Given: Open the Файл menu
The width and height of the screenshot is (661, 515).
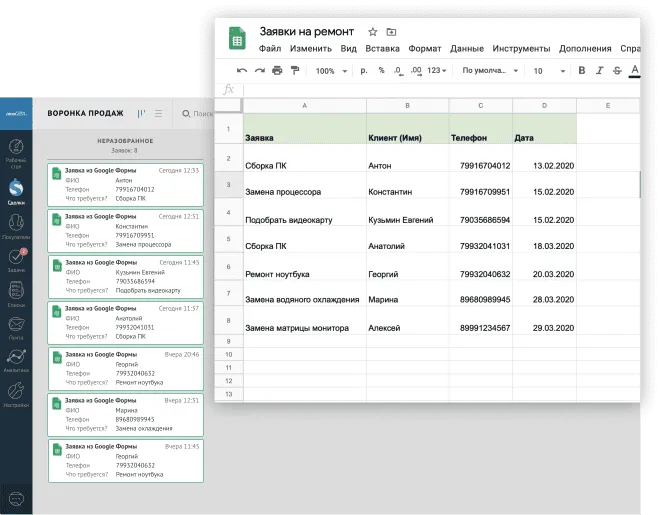Looking at the screenshot, I should pyautogui.click(x=270, y=49).
